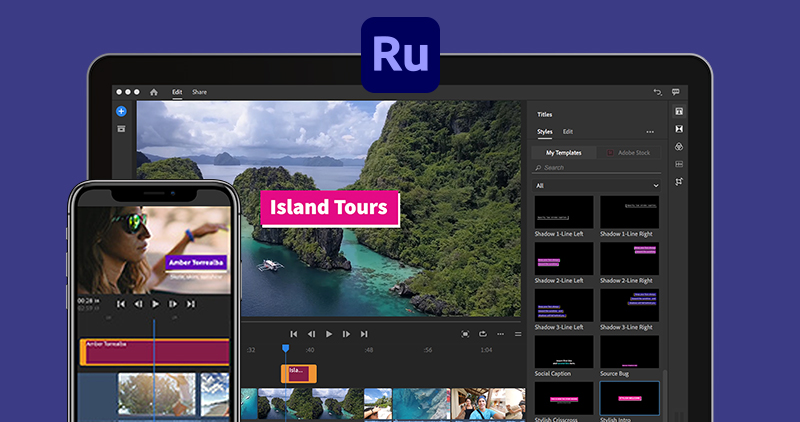The image size is (800, 422).
Task: Click the magnifier icon in the Search box
Action: [x=538, y=168]
